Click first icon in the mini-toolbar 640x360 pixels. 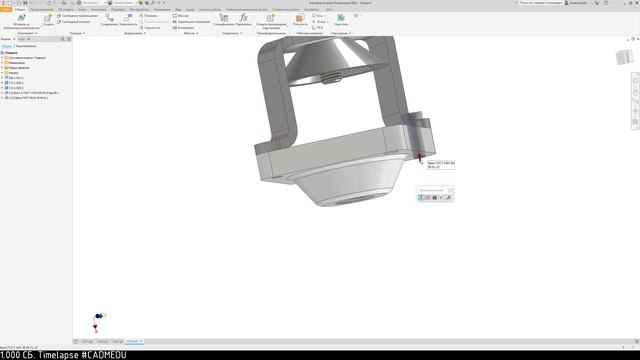coord(422,198)
